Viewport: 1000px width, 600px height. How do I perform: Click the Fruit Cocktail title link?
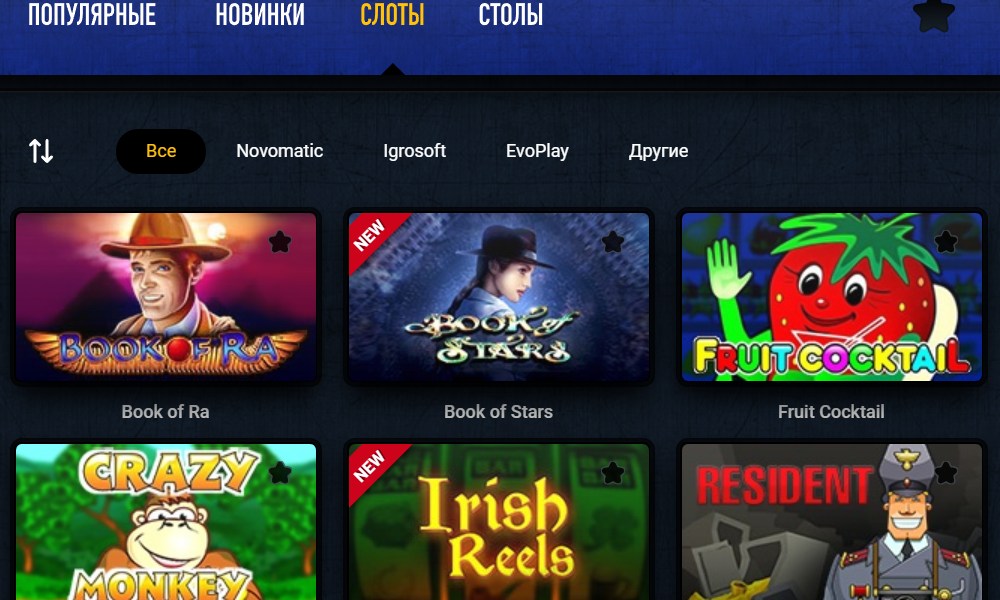coord(831,412)
